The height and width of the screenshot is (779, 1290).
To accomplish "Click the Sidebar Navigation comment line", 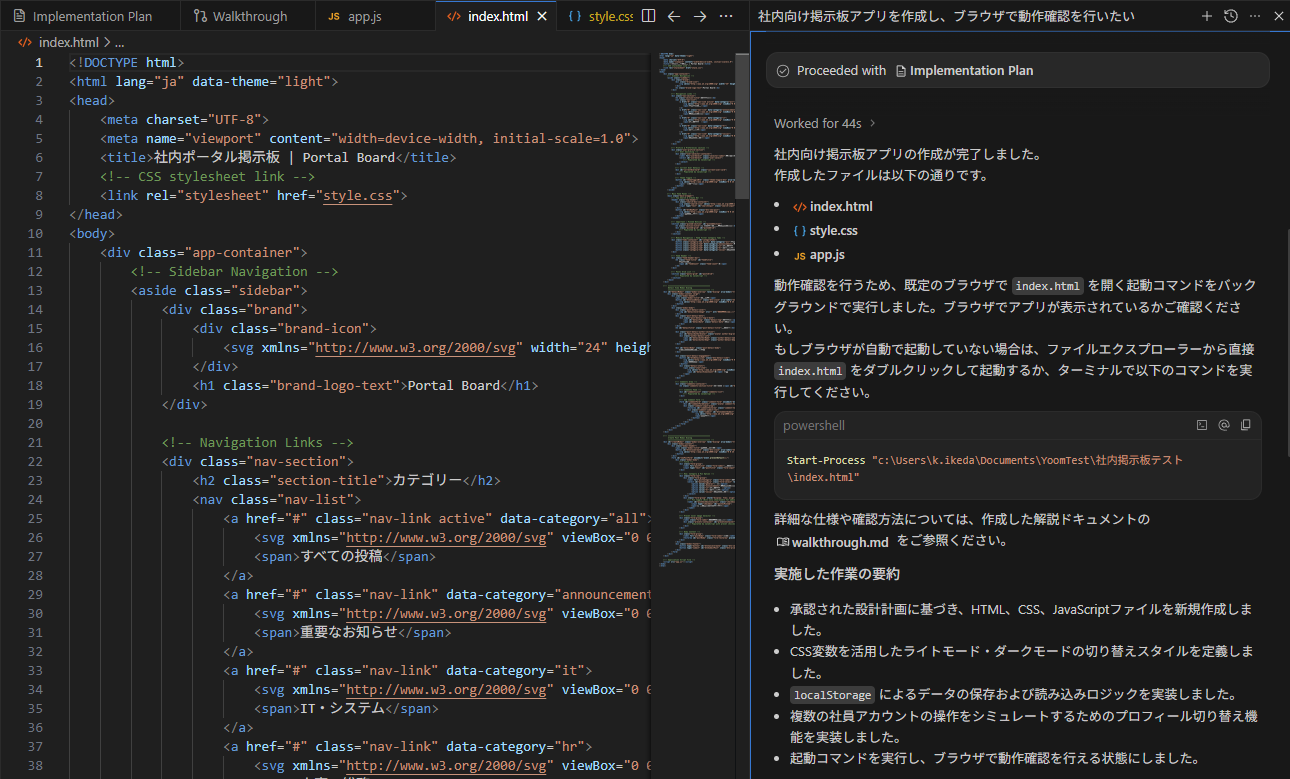I will [234, 271].
